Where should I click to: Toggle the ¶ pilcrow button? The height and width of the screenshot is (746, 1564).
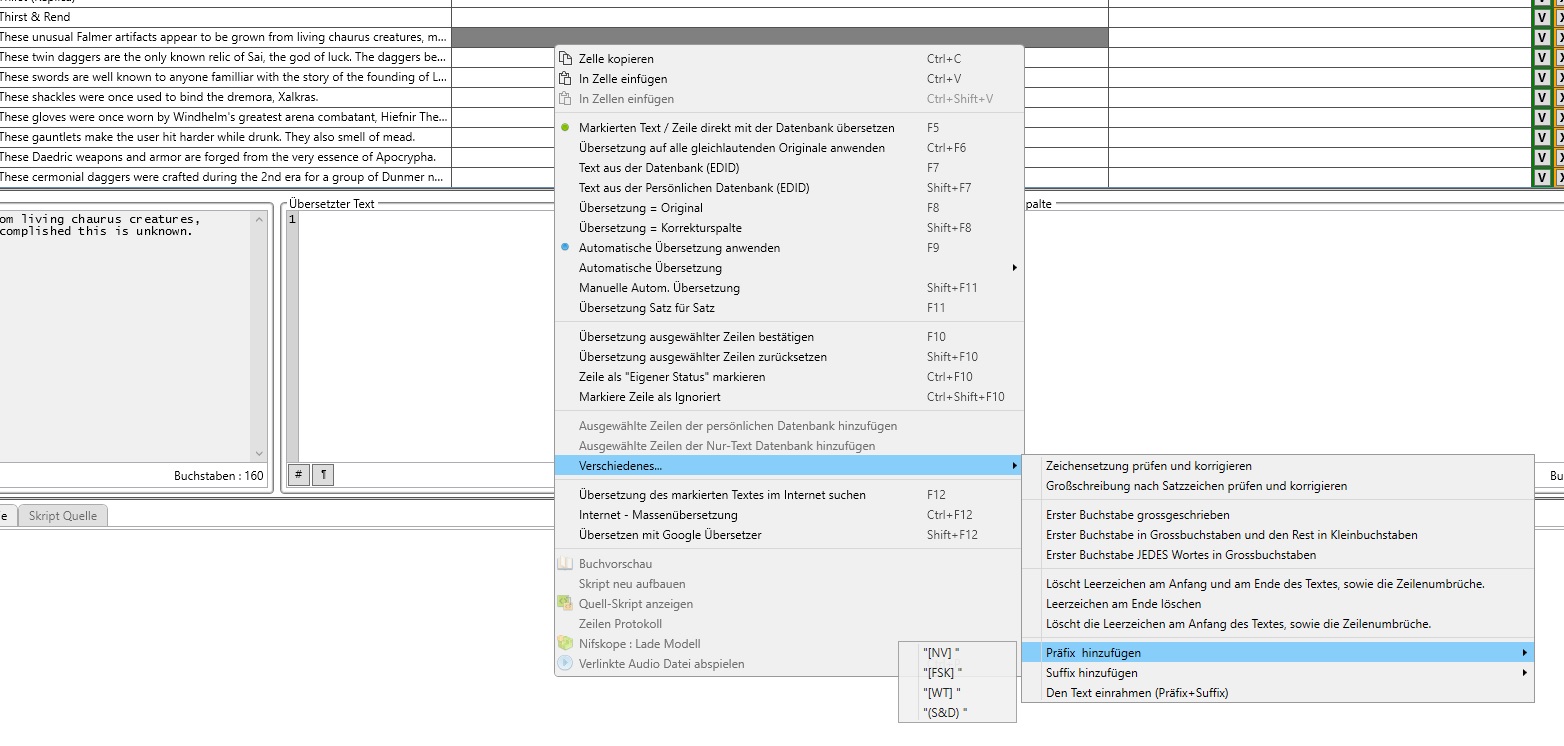point(322,476)
